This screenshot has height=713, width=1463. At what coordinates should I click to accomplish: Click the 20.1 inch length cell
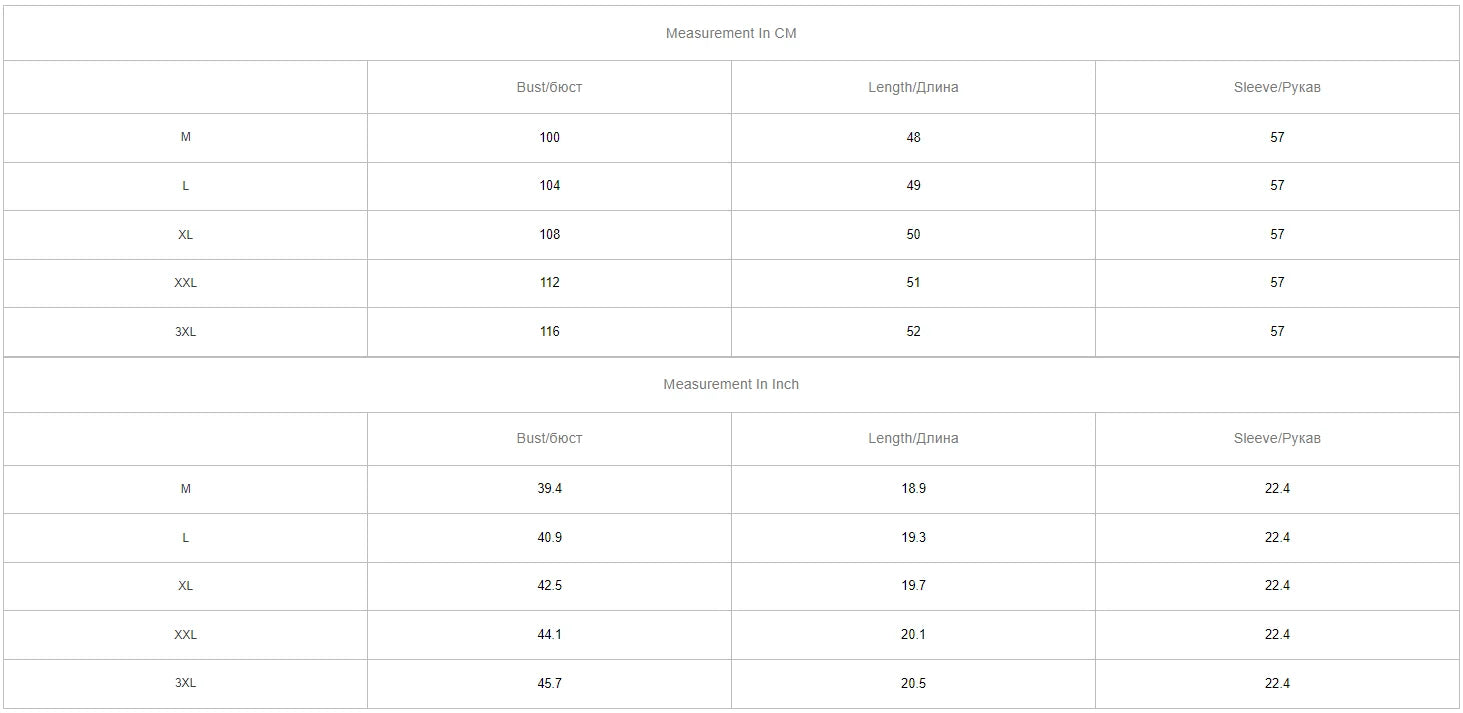click(913, 634)
